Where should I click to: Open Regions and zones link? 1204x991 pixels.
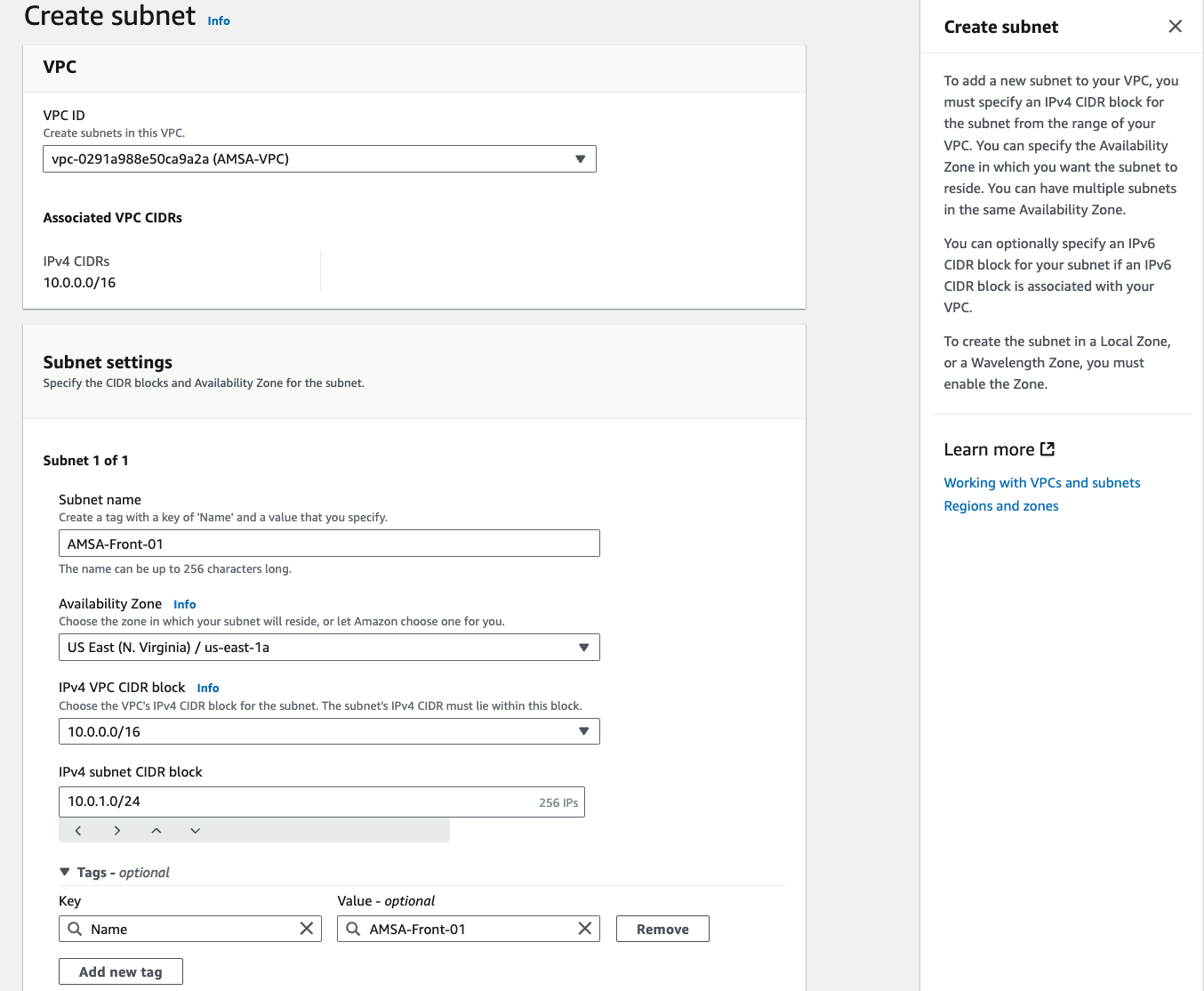1001,506
